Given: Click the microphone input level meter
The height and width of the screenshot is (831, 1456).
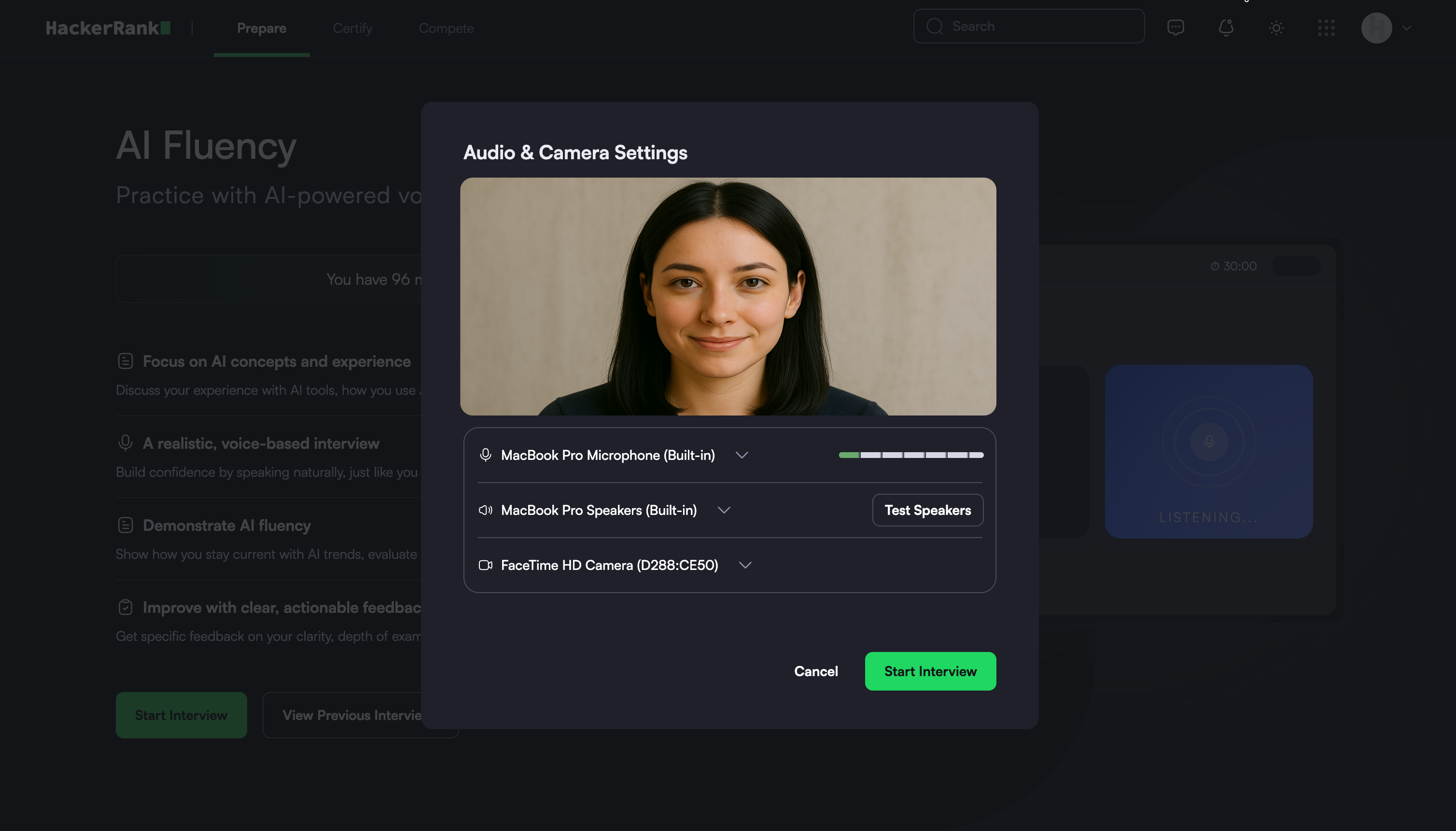Looking at the screenshot, I should [x=910, y=455].
